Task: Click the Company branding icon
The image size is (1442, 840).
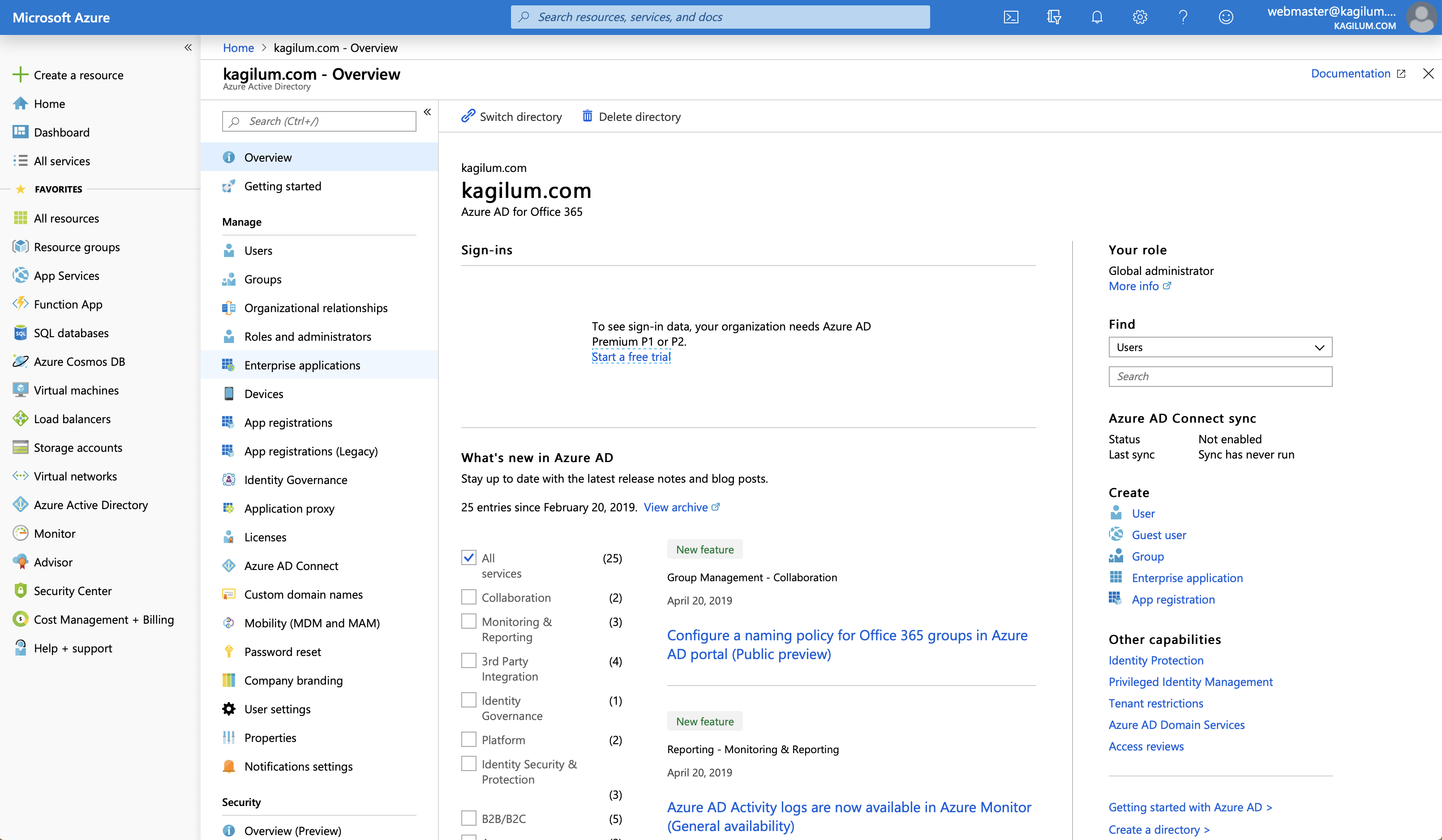Action: pos(228,680)
